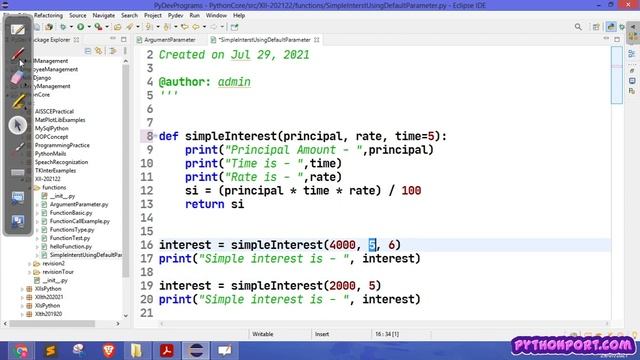Click 'return si' on line 13
This screenshot has width=640, height=360.
pyautogui.click(x=214, y=204)
